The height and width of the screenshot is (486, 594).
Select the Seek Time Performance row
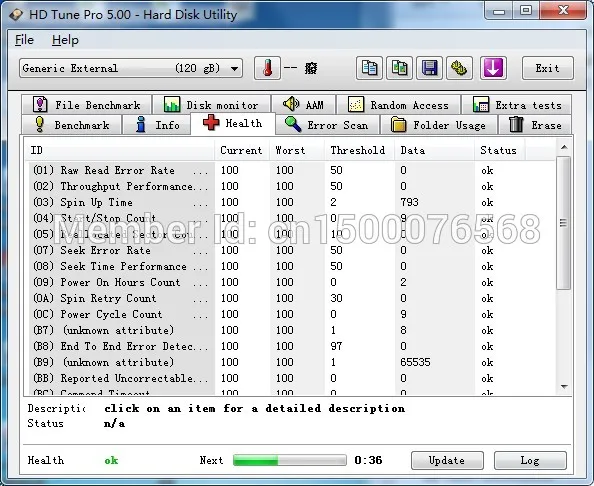click(x=291, y=266)
